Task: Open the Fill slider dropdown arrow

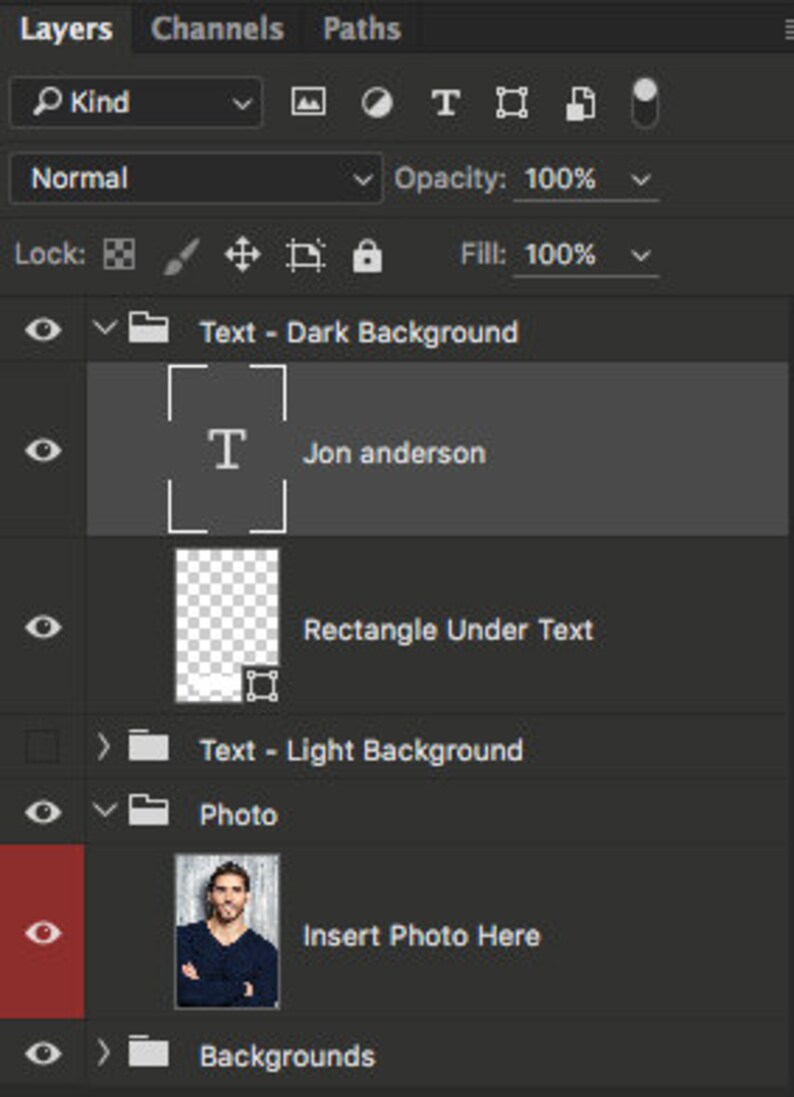Action: tap(641, 255)
